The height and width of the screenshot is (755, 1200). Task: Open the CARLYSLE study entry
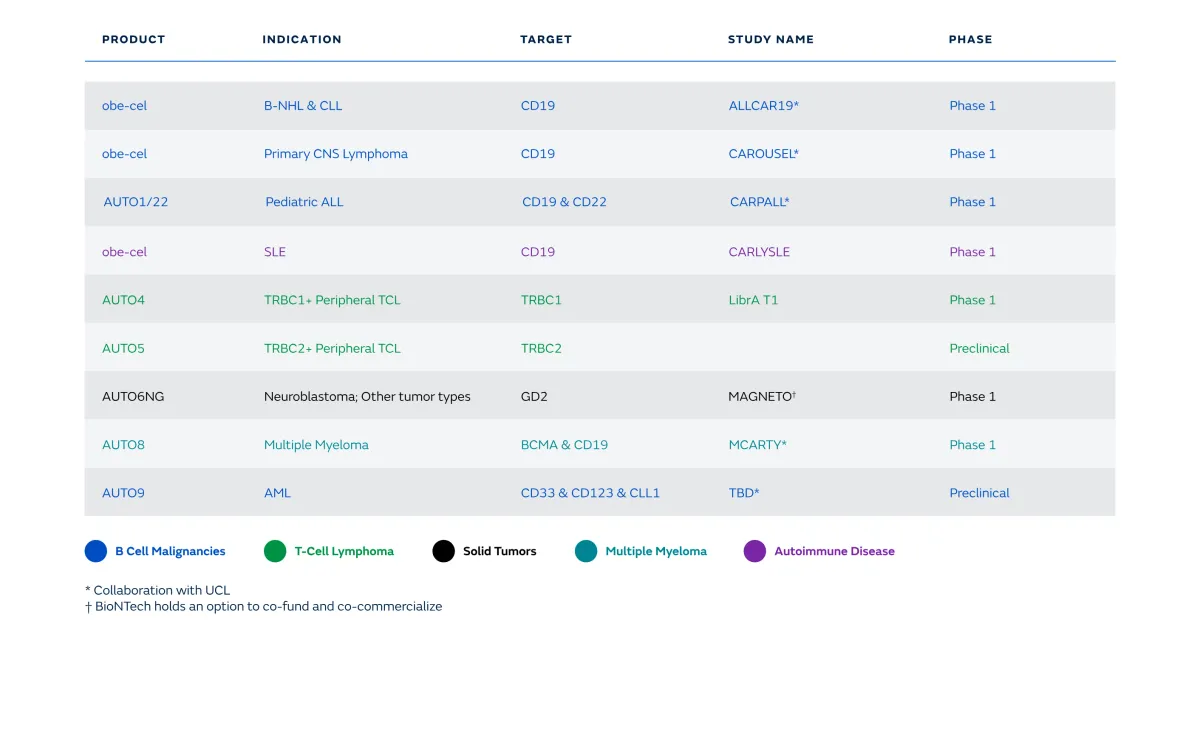point(759,252)
